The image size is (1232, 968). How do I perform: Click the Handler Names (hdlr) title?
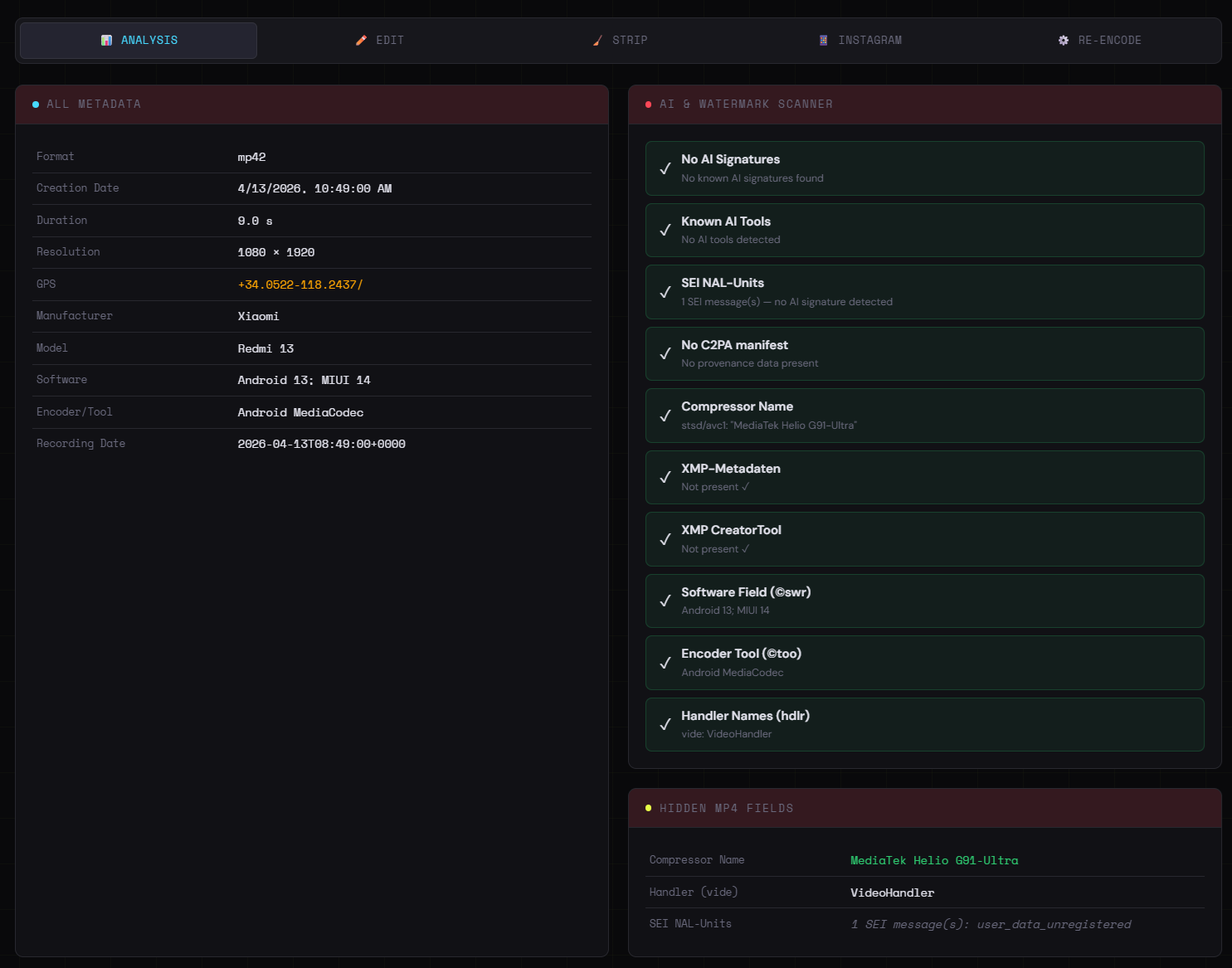[x=746, y=716]
